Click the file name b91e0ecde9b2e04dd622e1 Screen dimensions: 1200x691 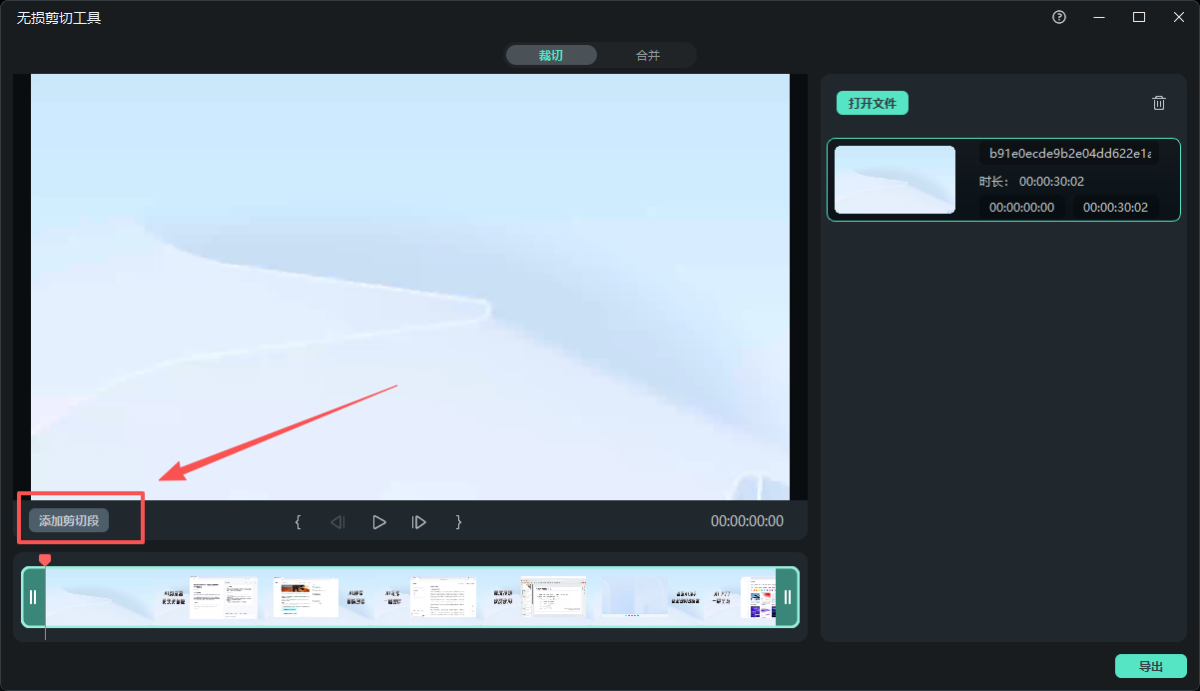[x=1069, y=153]
